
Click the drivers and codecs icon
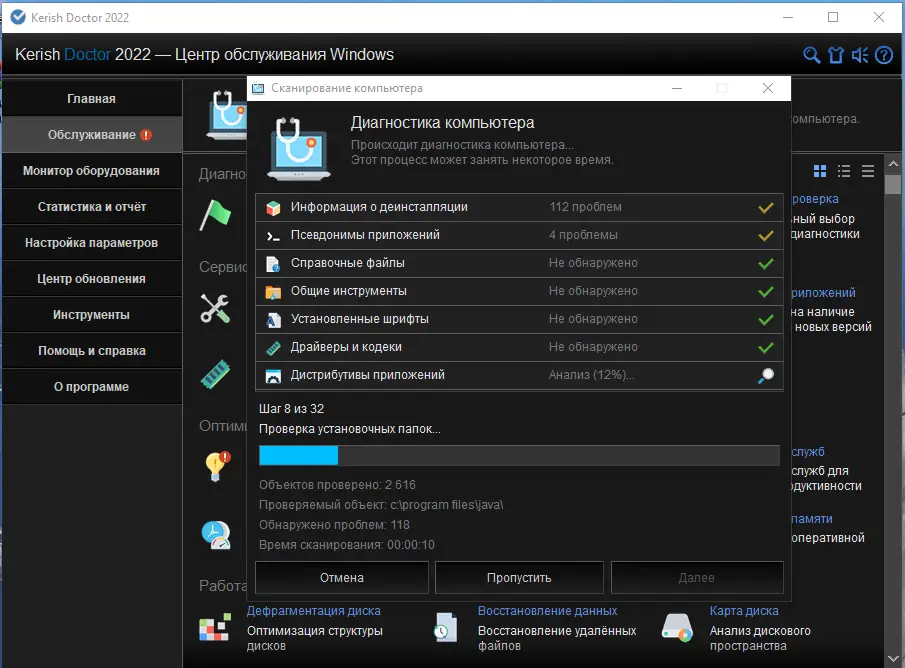273,348
